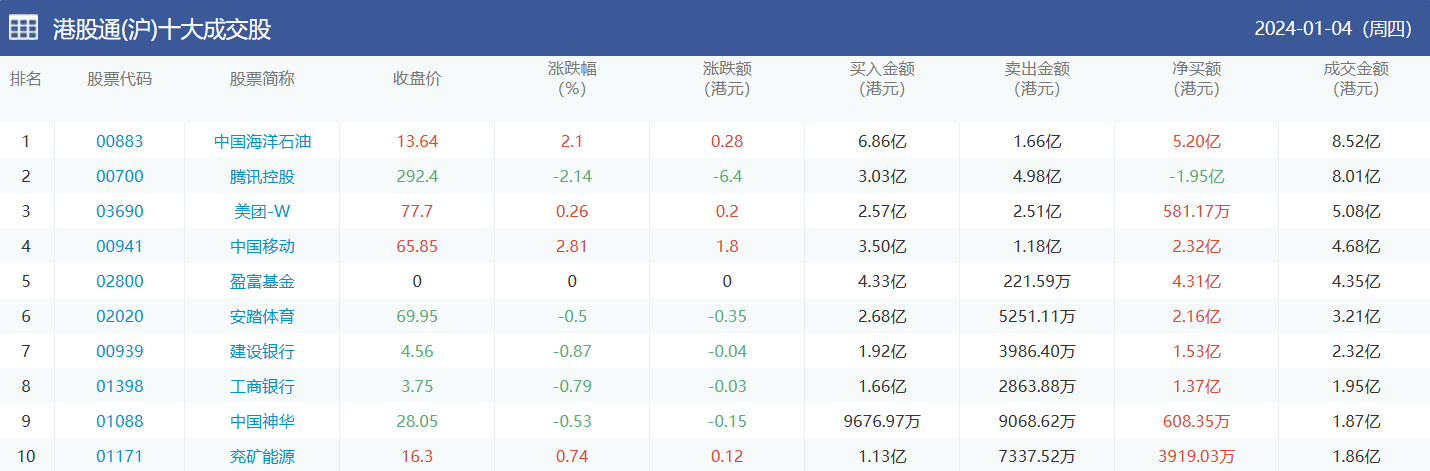This screenshot has height=471, width=1430.
Task: Click 中国海洋石油 stock name link
Action: (x=262, y=141)
